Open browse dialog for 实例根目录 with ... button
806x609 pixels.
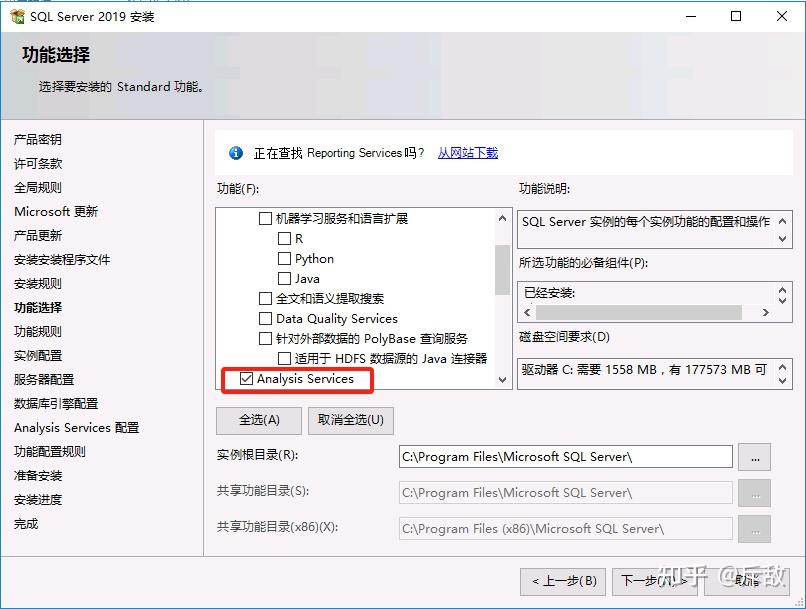click(757, 456)
